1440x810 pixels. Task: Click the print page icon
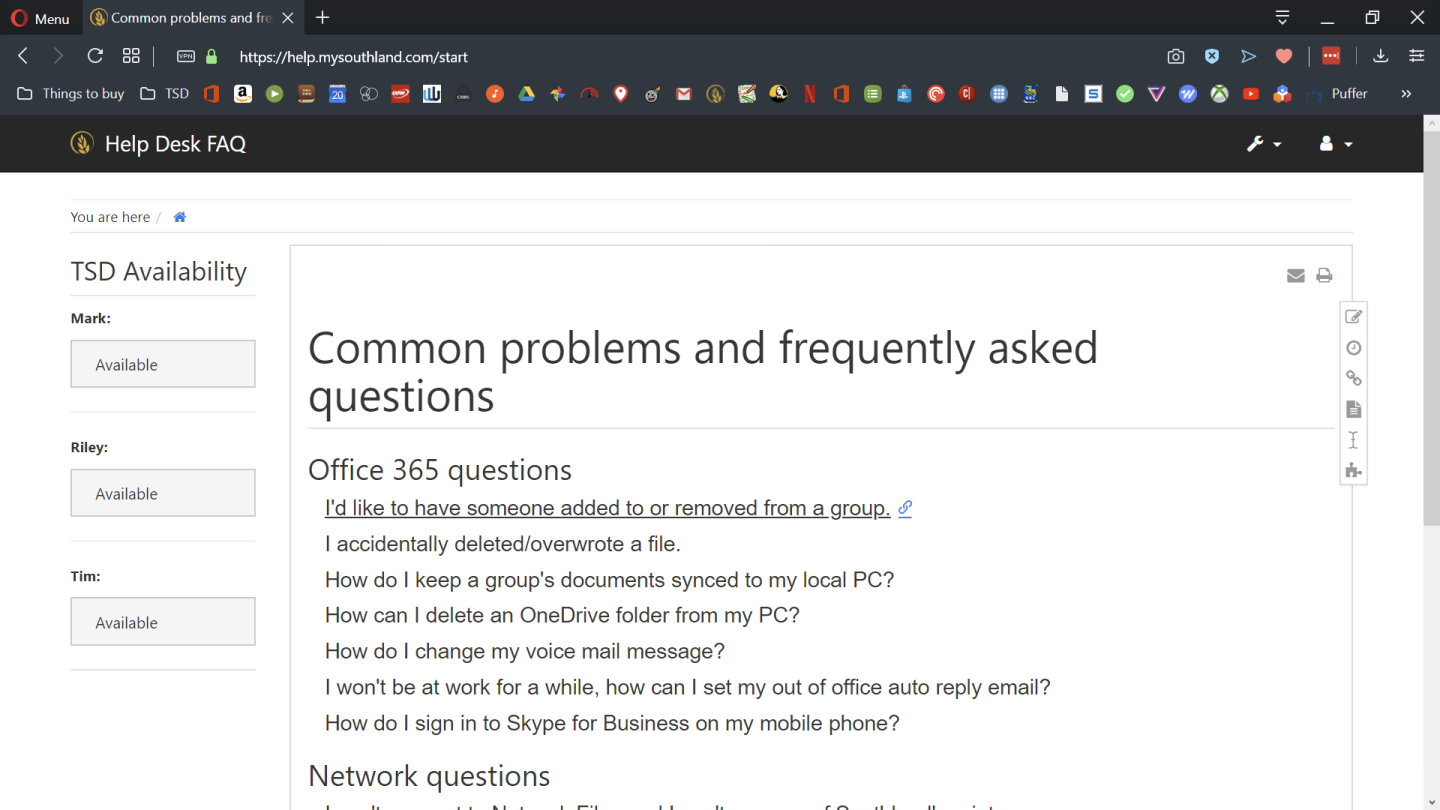coord(1324,276)
